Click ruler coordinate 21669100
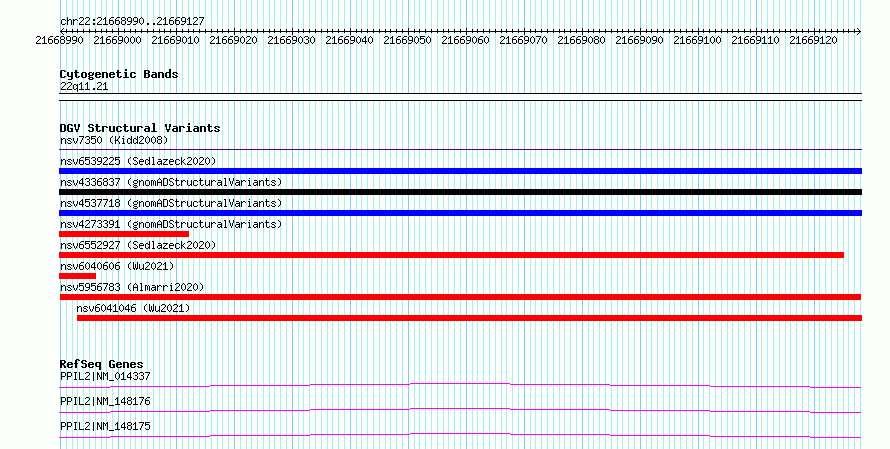The height and width of the screenshot is (449, 890). coord(697,40)
